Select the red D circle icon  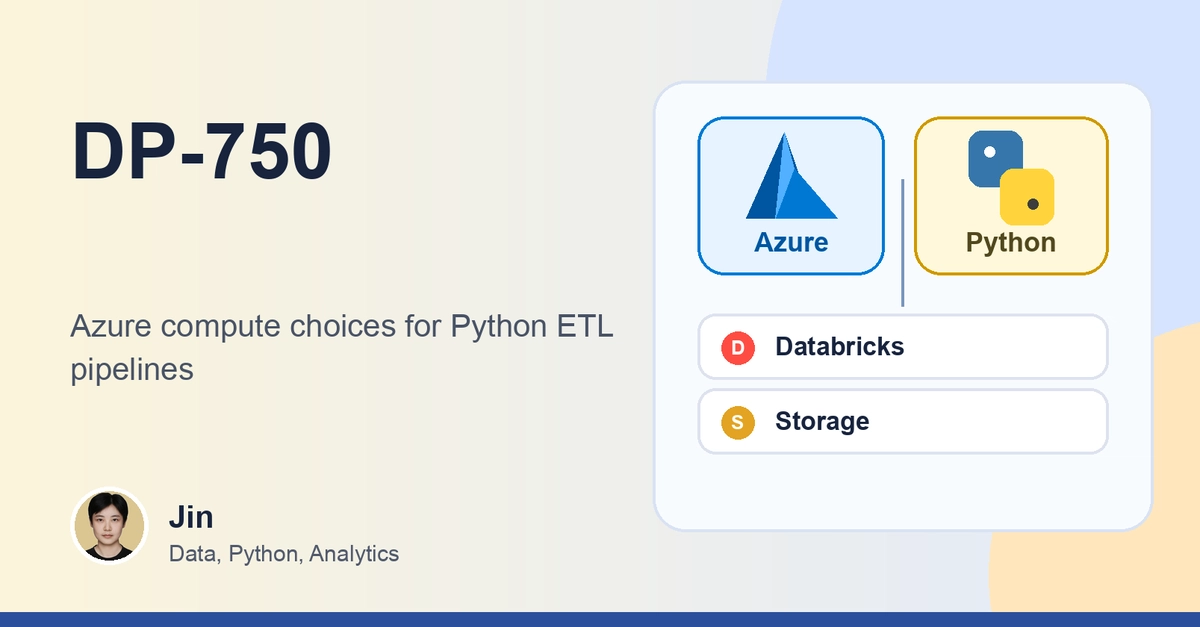737,347
